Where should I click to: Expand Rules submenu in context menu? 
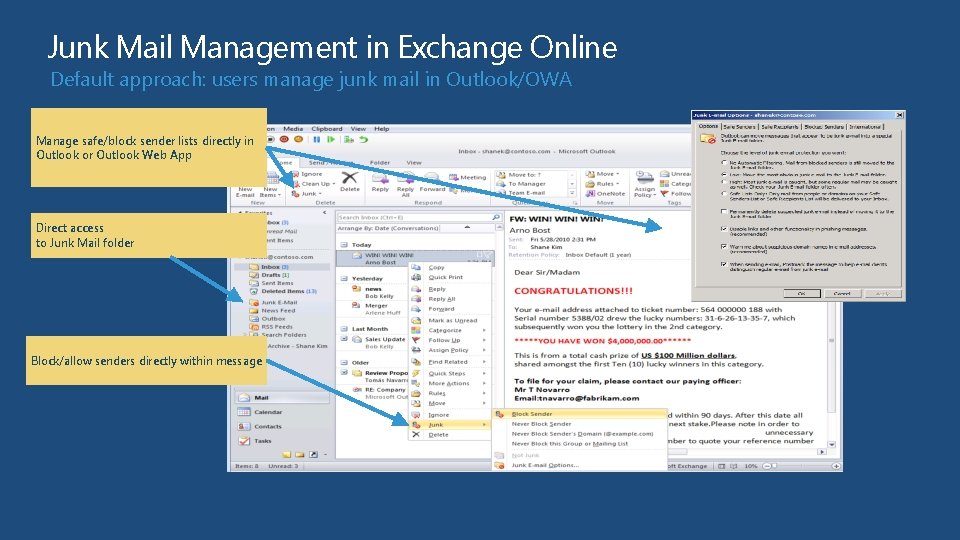pos(451,393)
